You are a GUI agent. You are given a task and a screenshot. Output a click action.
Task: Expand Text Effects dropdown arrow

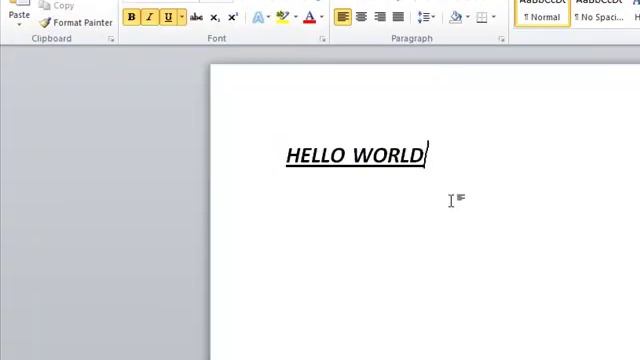pos(268,17)
